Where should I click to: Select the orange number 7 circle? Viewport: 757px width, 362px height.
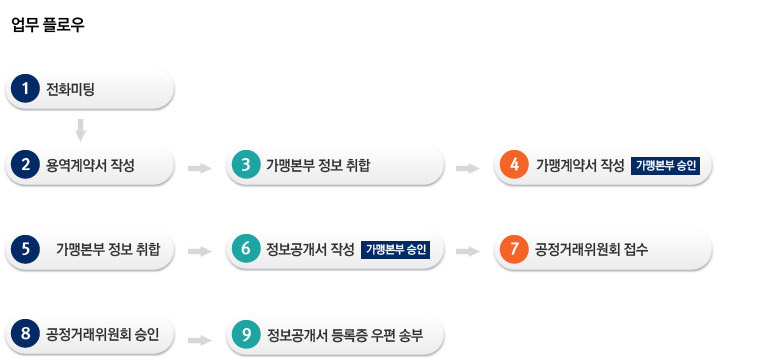point(514,250)
